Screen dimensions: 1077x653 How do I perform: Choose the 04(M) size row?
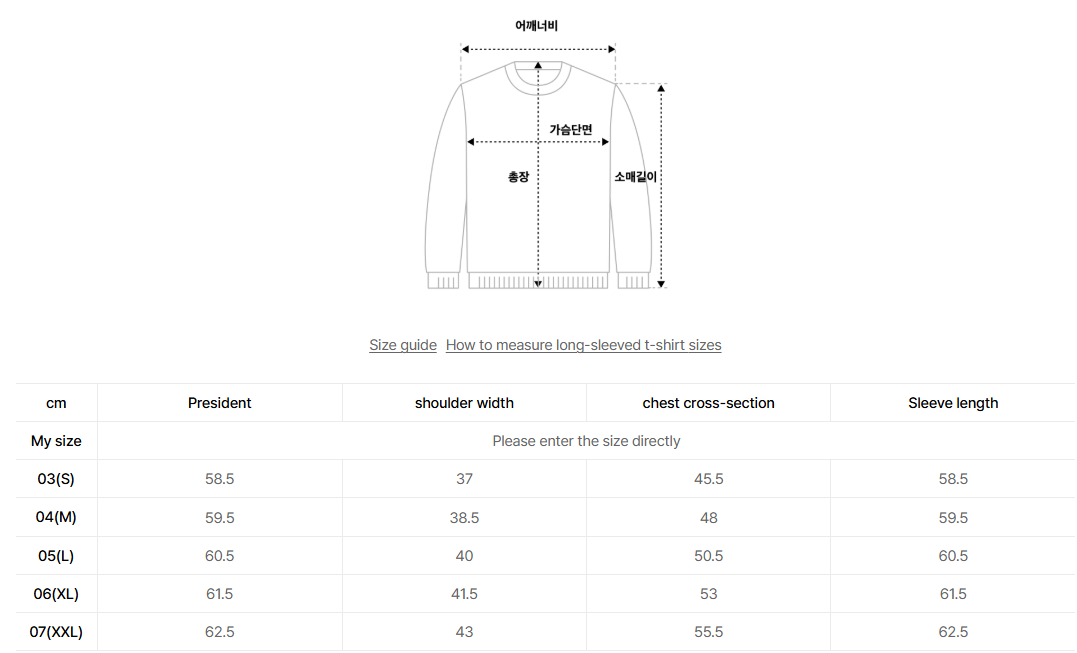pyautogui.click(x=56, y=518)
